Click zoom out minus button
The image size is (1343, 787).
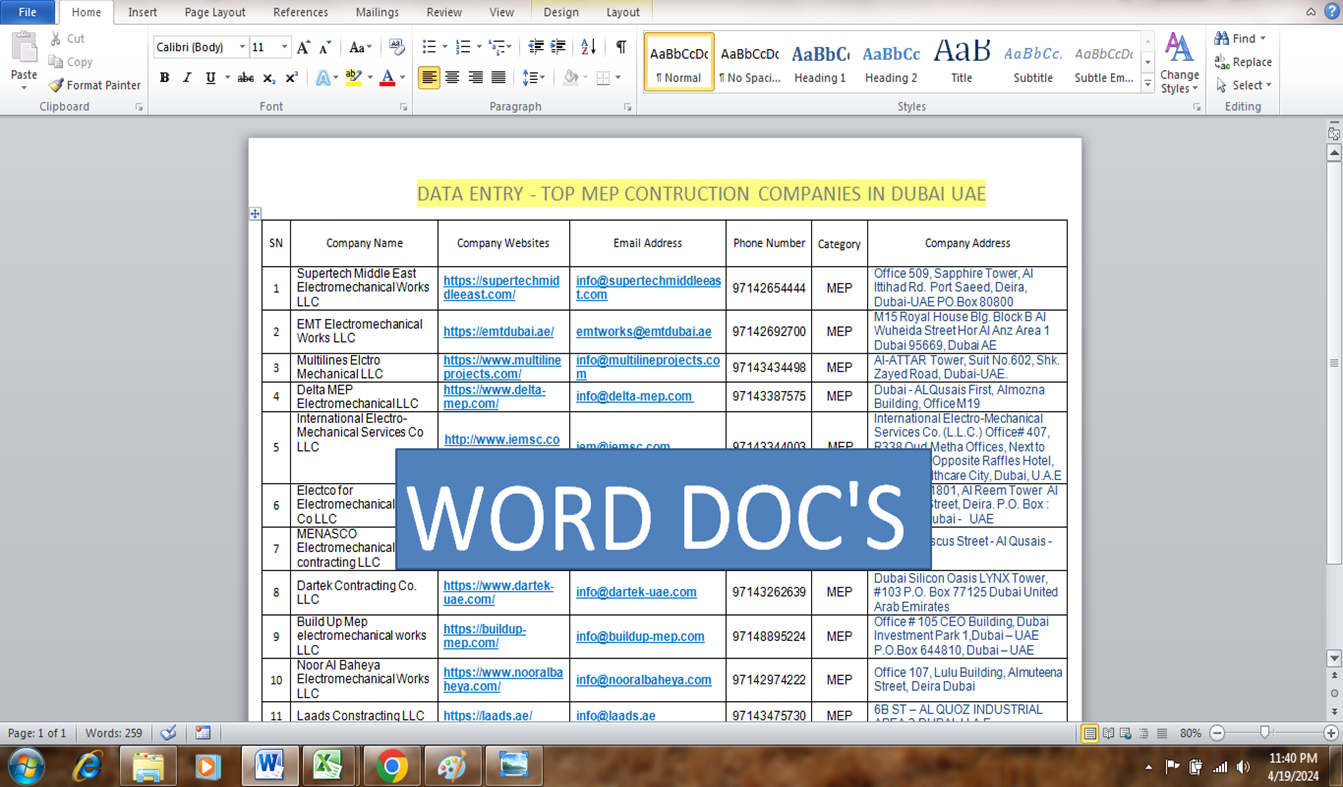1217,733
